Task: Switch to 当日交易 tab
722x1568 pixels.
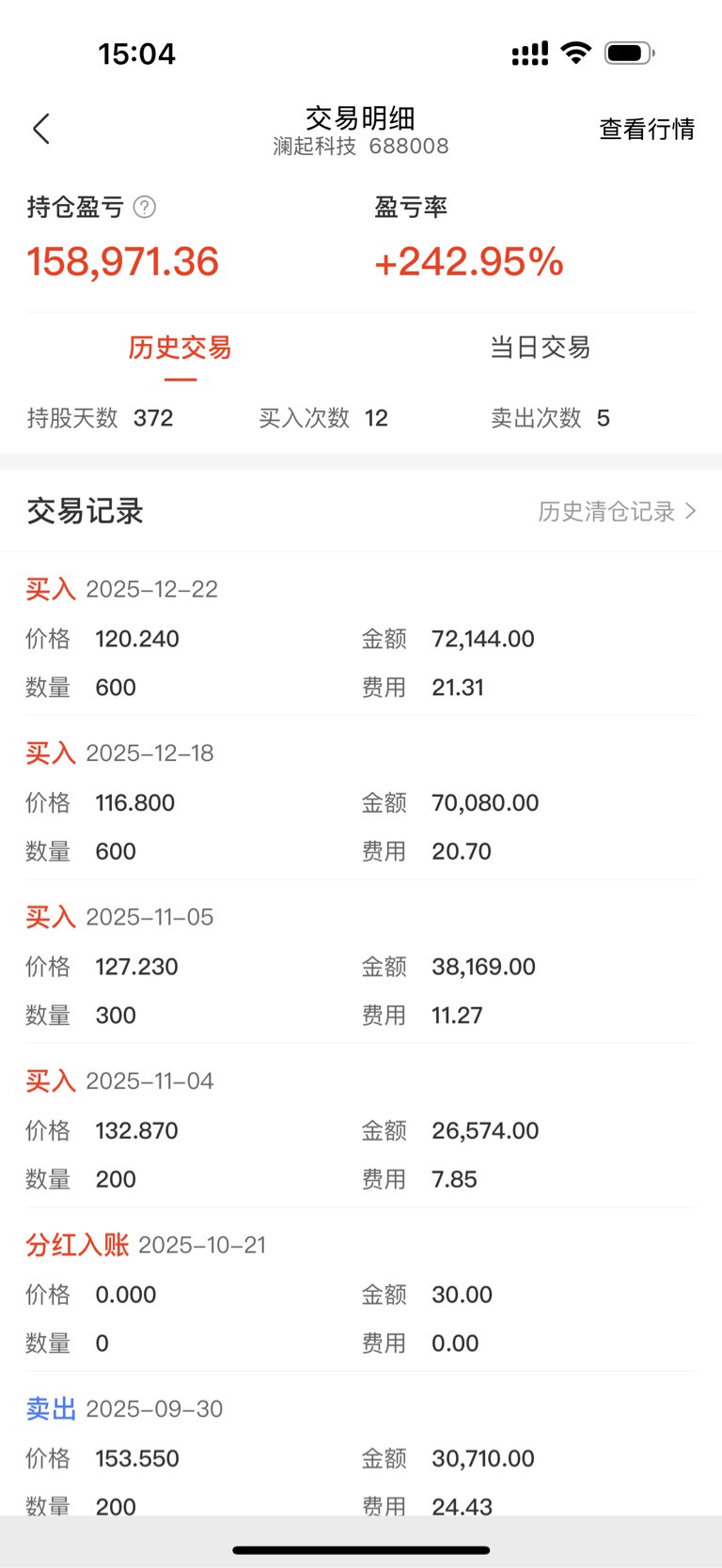Action: 540,348
